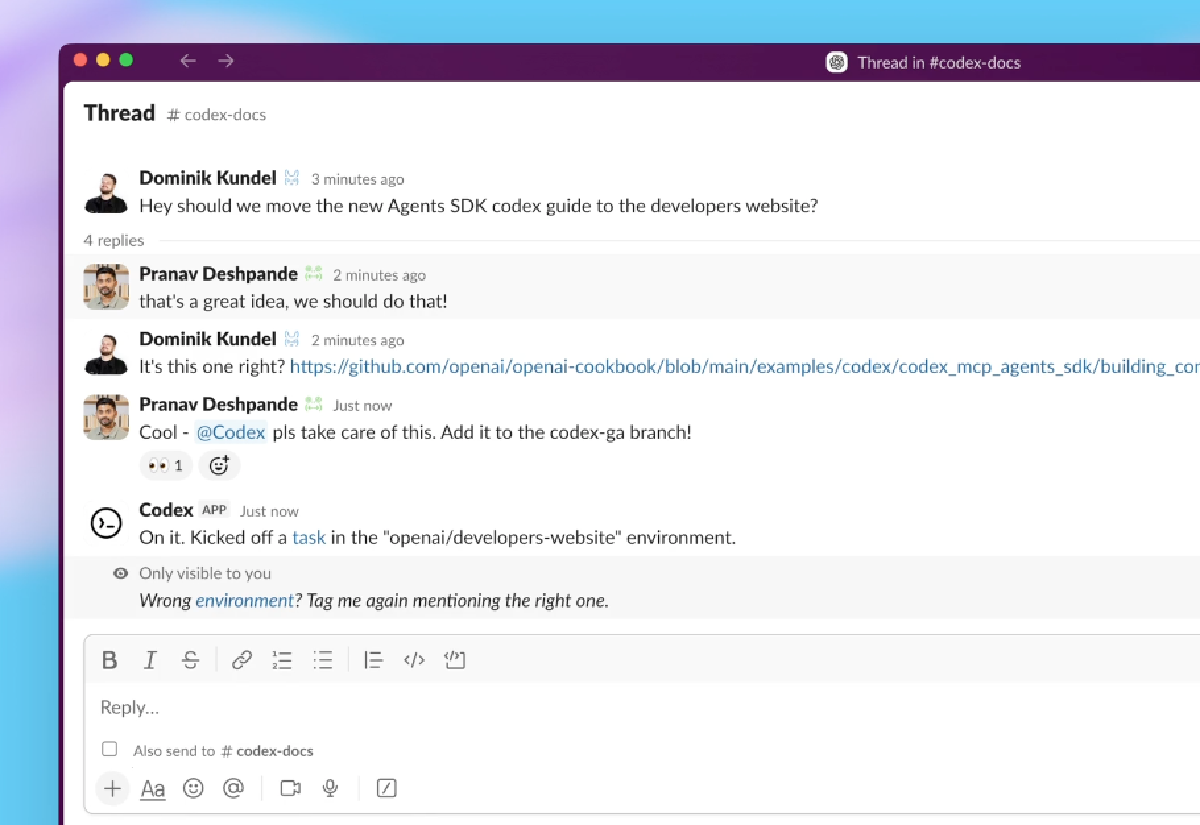Toggle italic formatting in the composer
Screen dimensions: 1200x825
pos(150,660)
